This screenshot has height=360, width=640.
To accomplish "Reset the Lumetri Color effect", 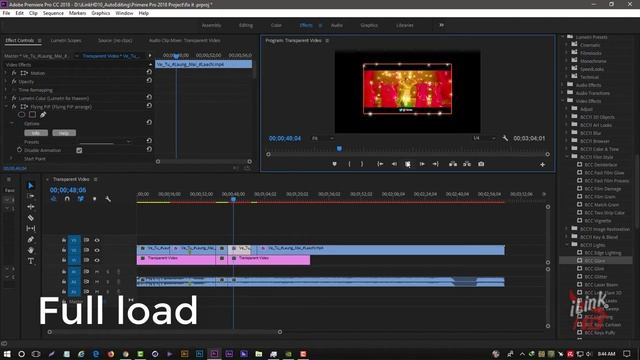I will 149,98.
